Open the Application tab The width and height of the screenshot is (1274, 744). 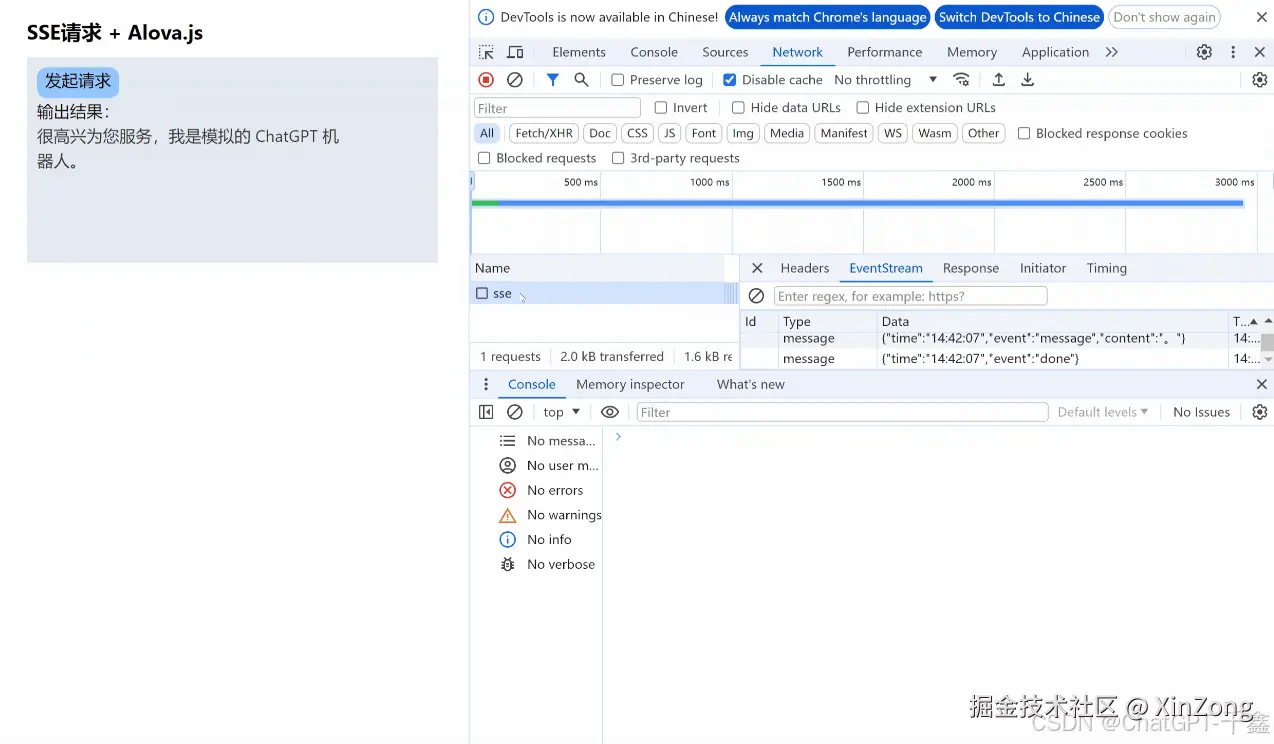point(1055,52)
